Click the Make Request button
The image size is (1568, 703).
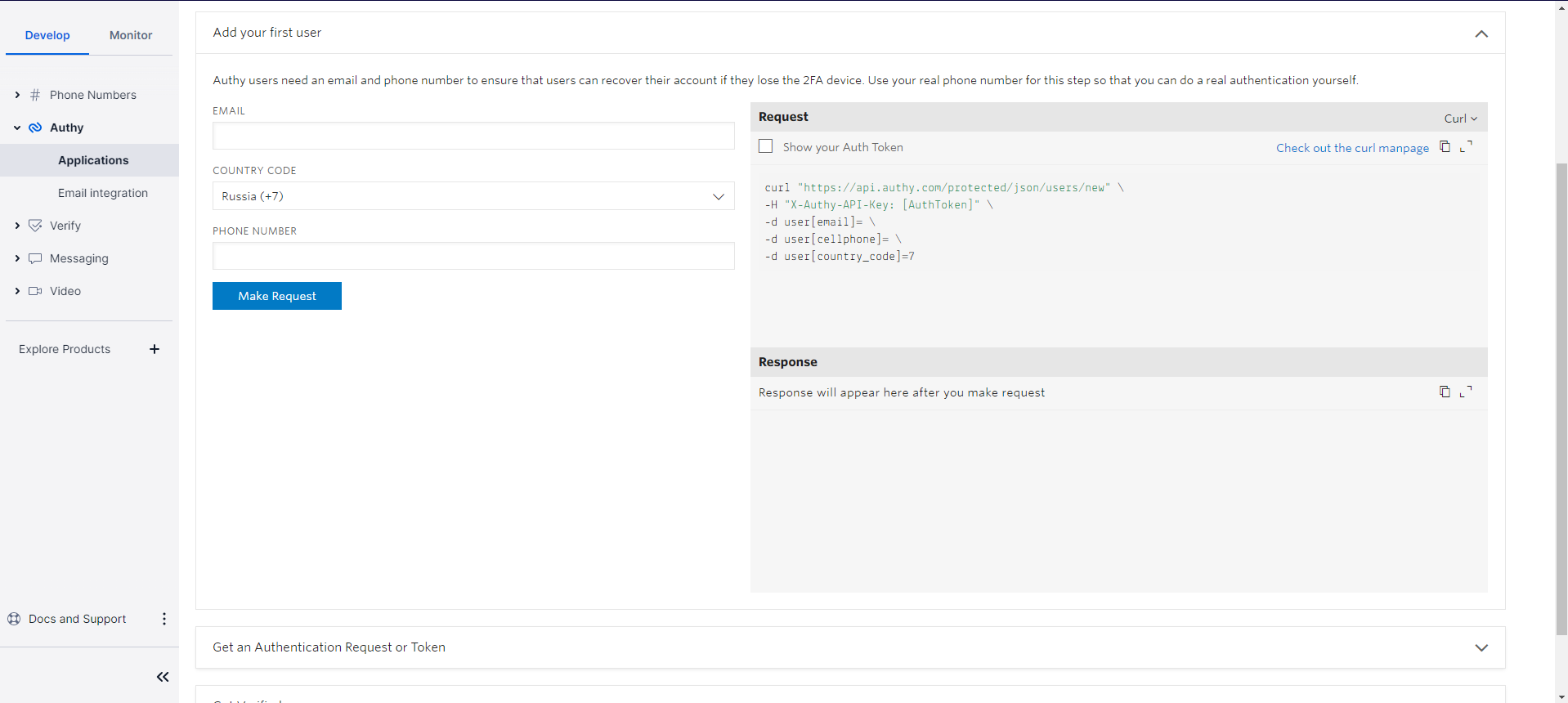pyautogui.click(x=277, y=296)
